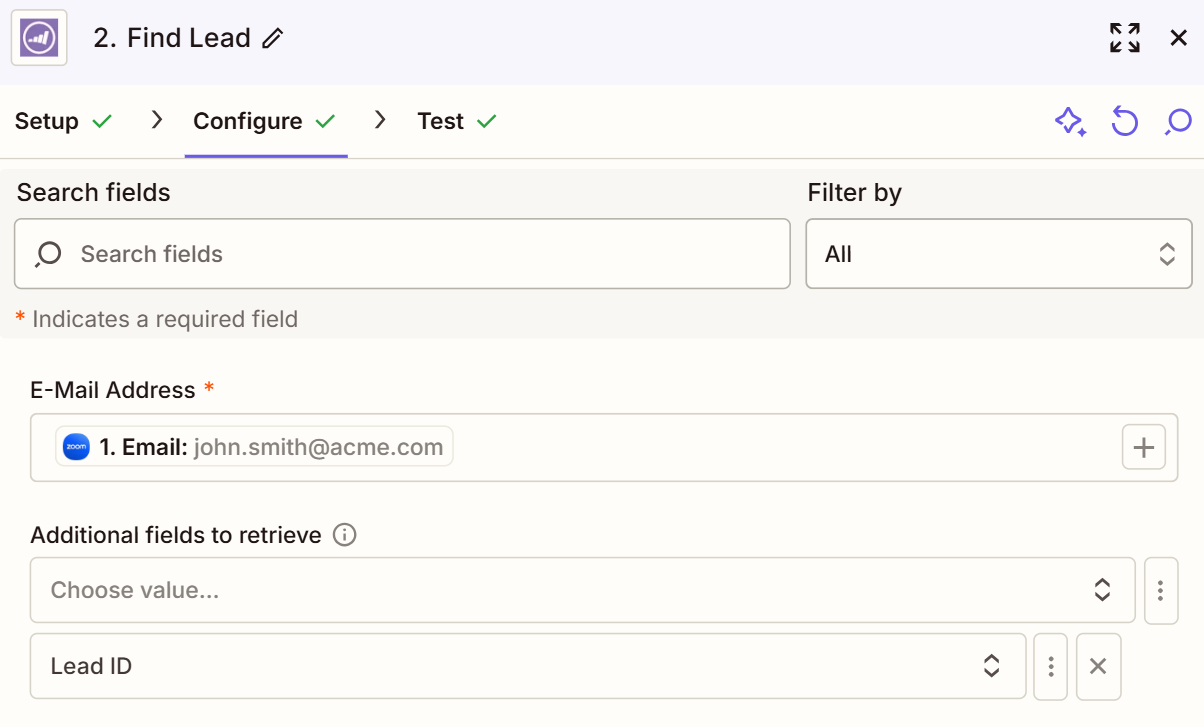This screenshot has height=727, width=1204.
Task: Remove the Lead ID field row
Action: [1098, 666]
